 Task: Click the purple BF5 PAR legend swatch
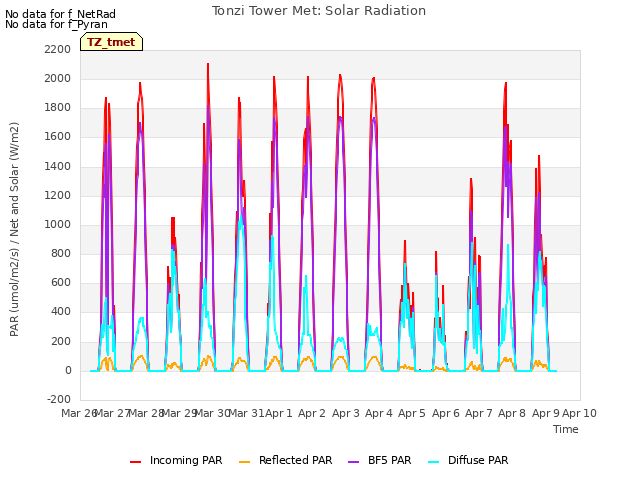point(353,462)
